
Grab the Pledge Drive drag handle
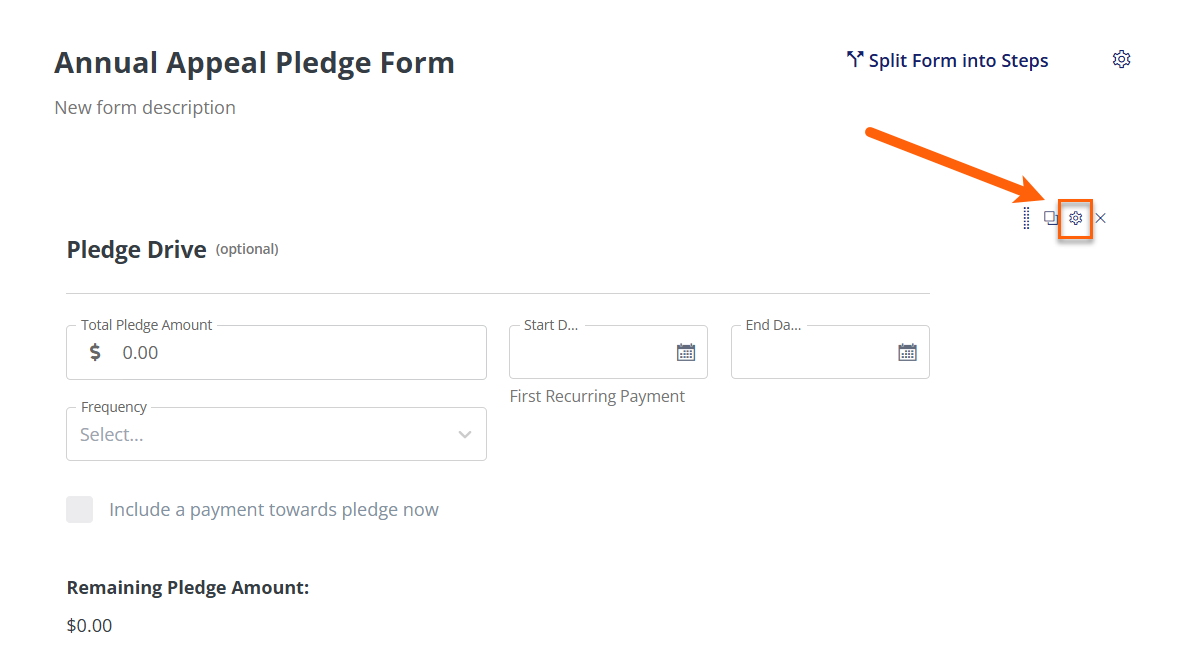1026,218
